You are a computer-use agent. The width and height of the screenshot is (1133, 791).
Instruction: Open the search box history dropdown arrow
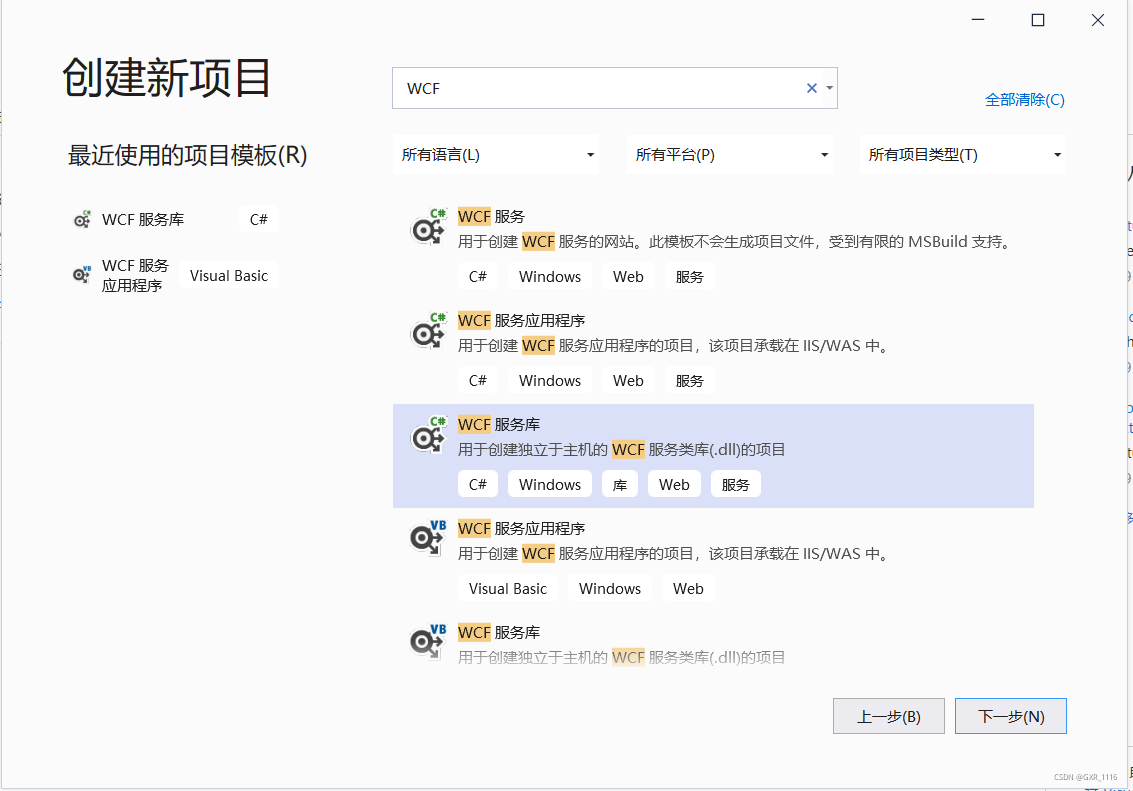(830, 88)
